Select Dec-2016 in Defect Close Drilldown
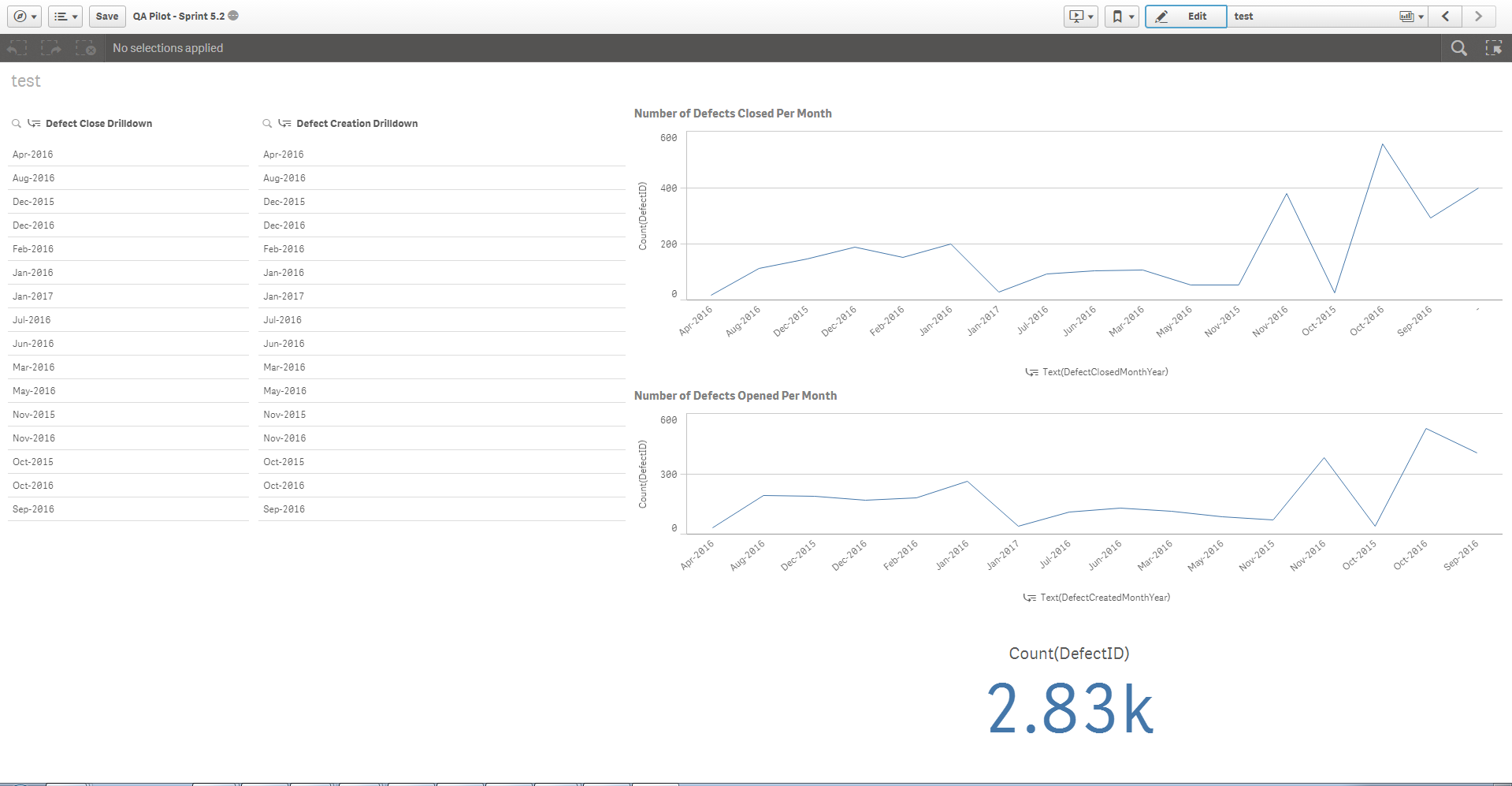This screenshot has height=786, width=1512. click(128, 225)
